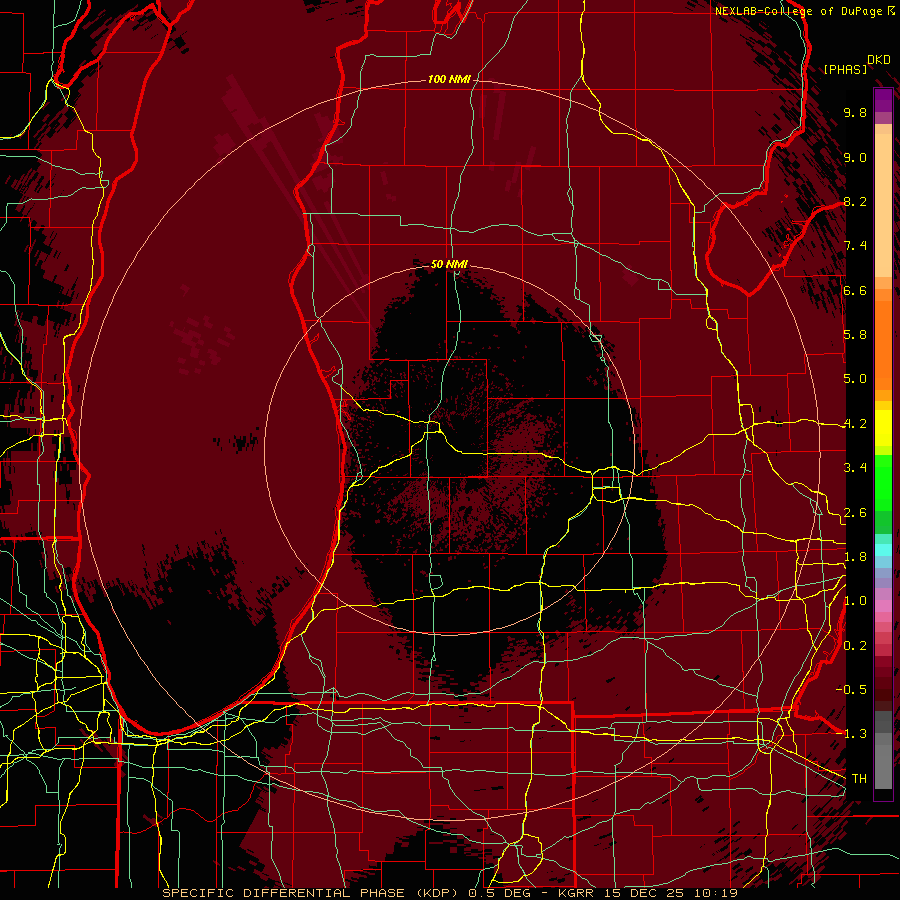Click the [PHAS] legend heading
This screenshot has width=900, height=900.
pyautogui.click(x=845, y=69)
